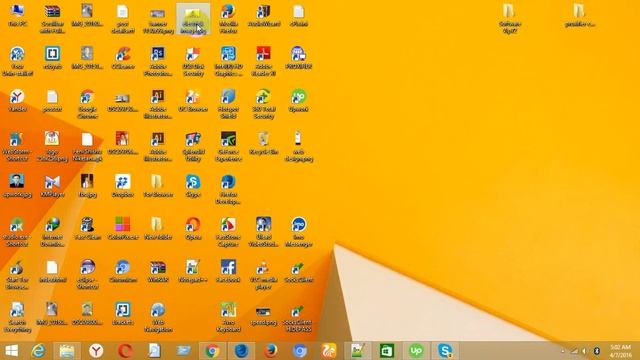Open the taskbar clock and date

tap(620, 351)
